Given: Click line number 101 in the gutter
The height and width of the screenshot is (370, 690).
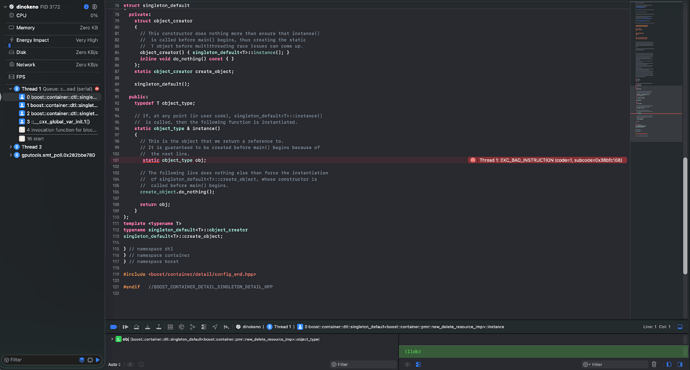Looking at the screenshot, I should [x=116, y=160].
